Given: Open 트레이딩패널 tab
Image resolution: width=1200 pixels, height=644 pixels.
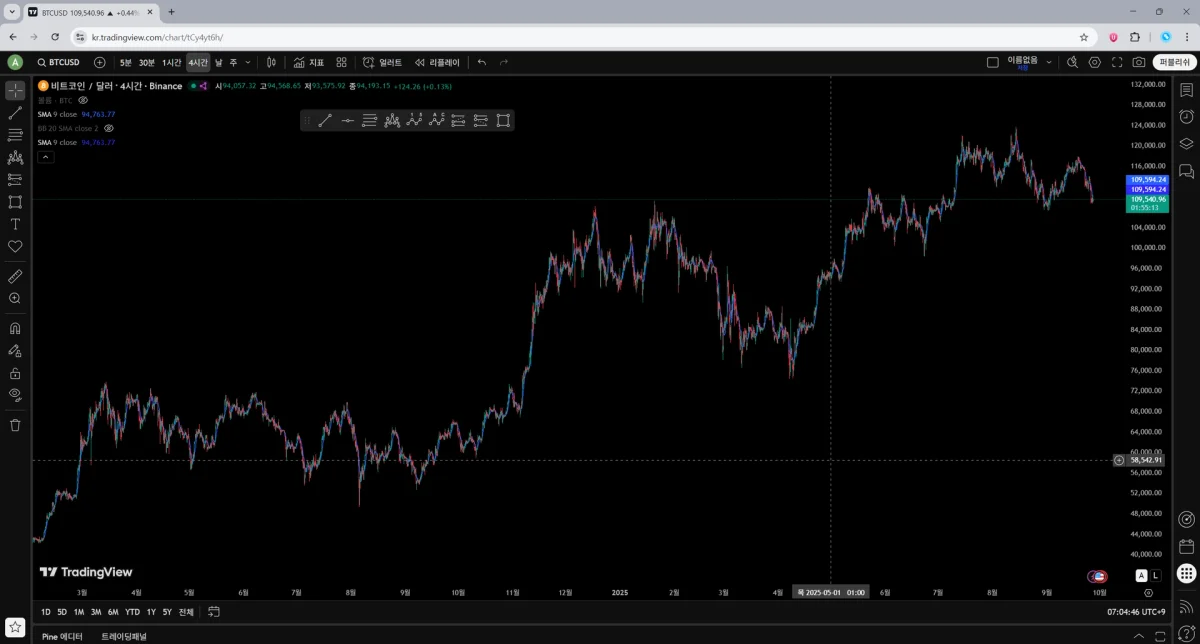Looking at the screenshot, I should pos(123,636).
